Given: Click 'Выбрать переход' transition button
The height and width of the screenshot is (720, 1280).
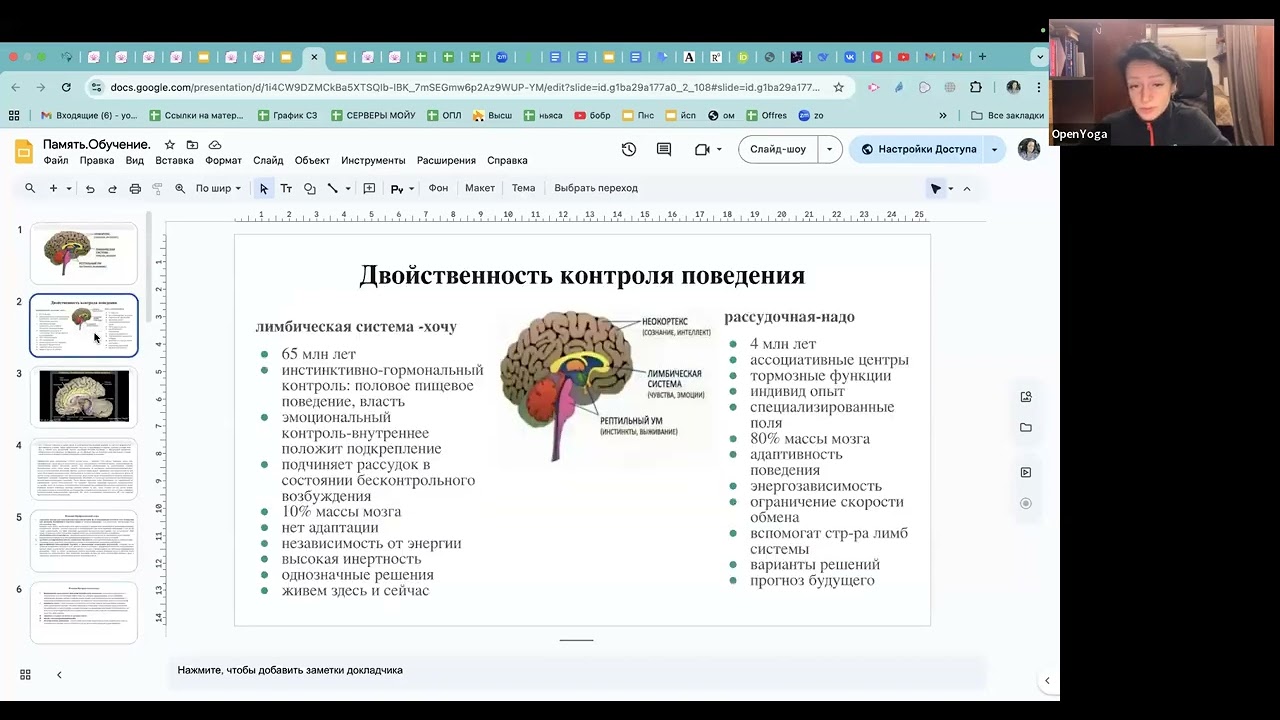Looking at the screenshot, I should (x=596, y=188).
